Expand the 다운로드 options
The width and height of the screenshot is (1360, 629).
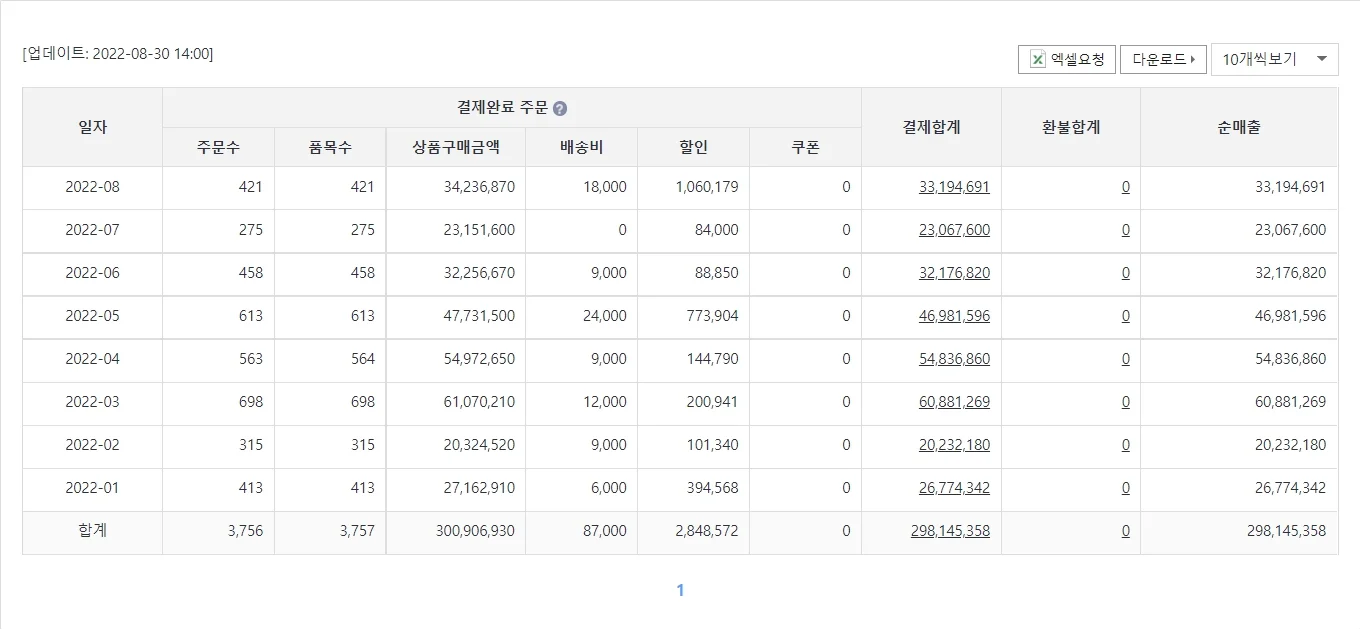point(1163,59)
